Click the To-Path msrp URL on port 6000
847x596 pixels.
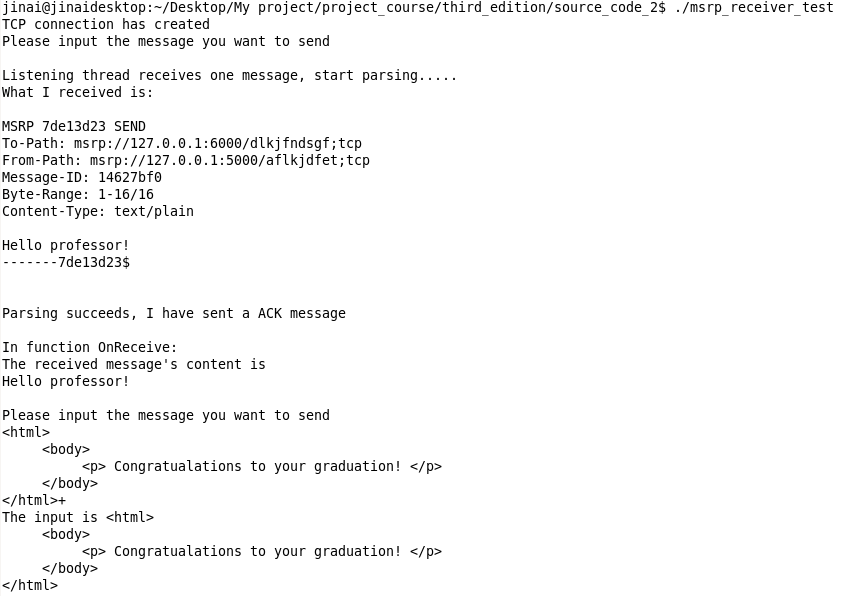(x=218, y=144)
